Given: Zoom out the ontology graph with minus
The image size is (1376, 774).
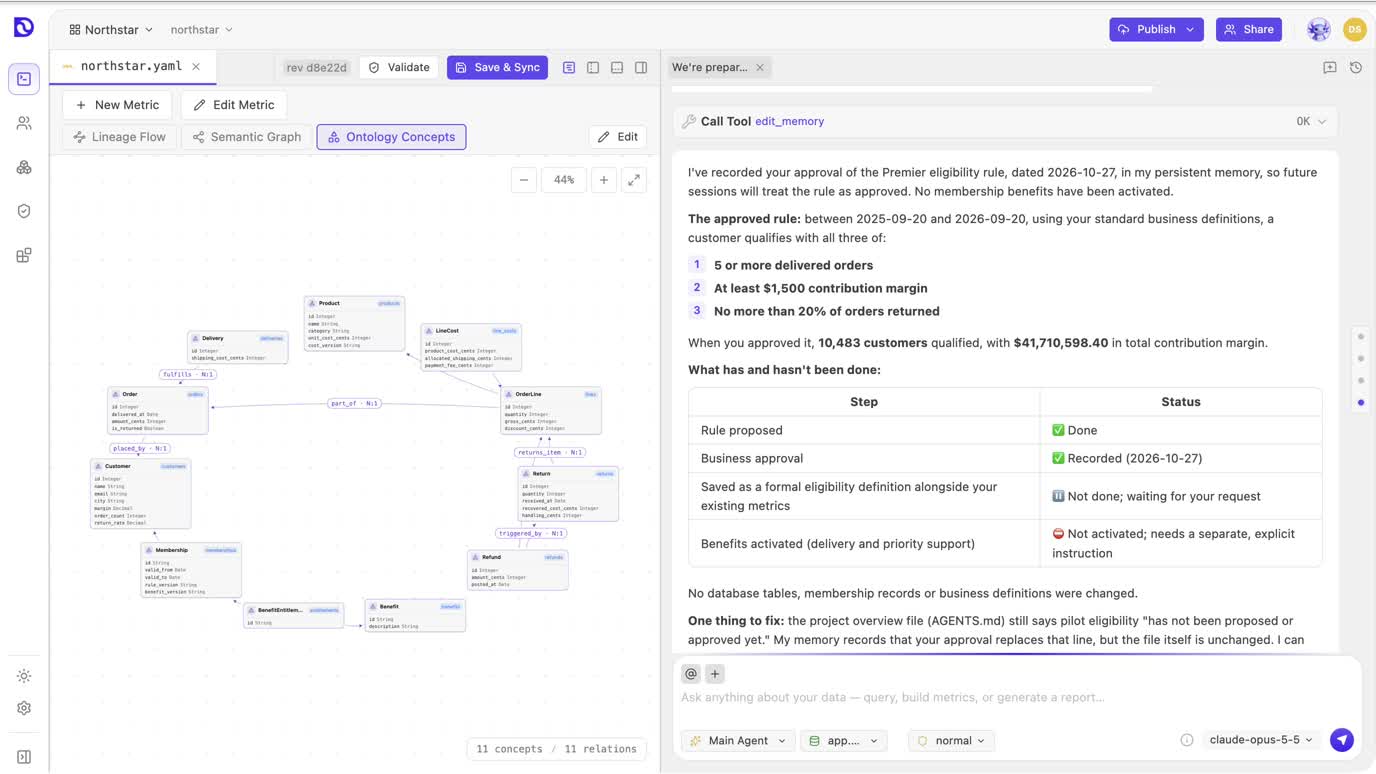Looking at the screenshot, I should click(524, 180).
